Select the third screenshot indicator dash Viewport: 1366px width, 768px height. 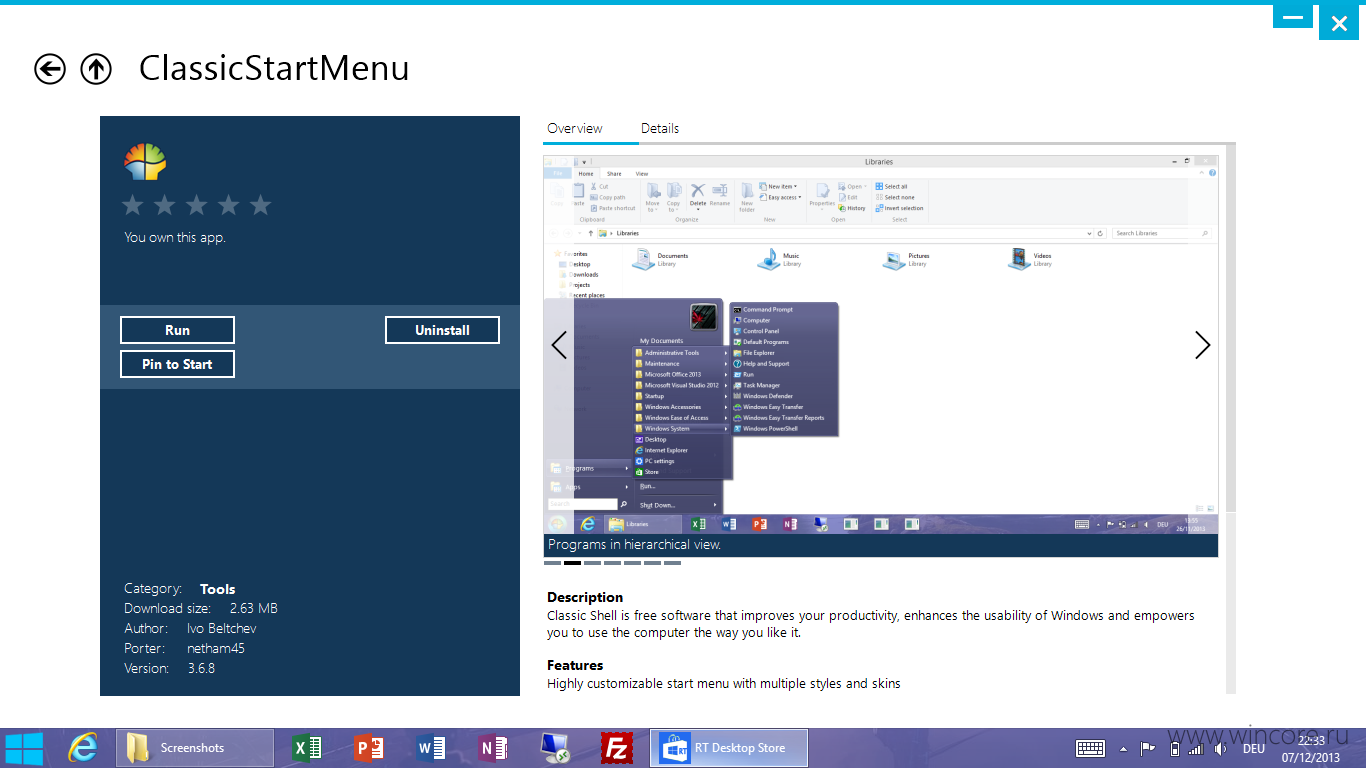coord(592,563)
